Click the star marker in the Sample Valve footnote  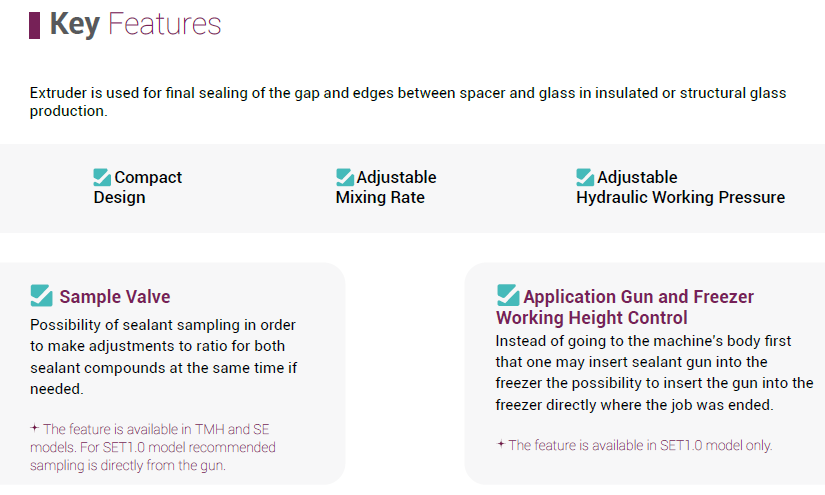tap(35, 427)
